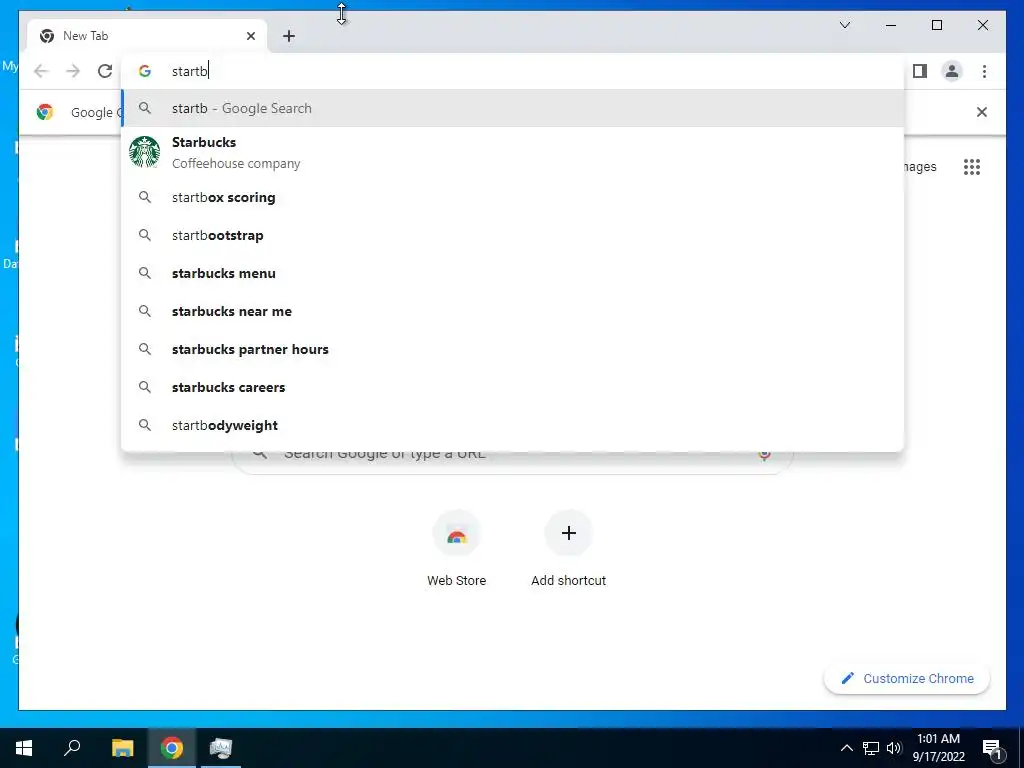Open the taskbar clock and date
1024x768 pixels.
click(938, 748)
